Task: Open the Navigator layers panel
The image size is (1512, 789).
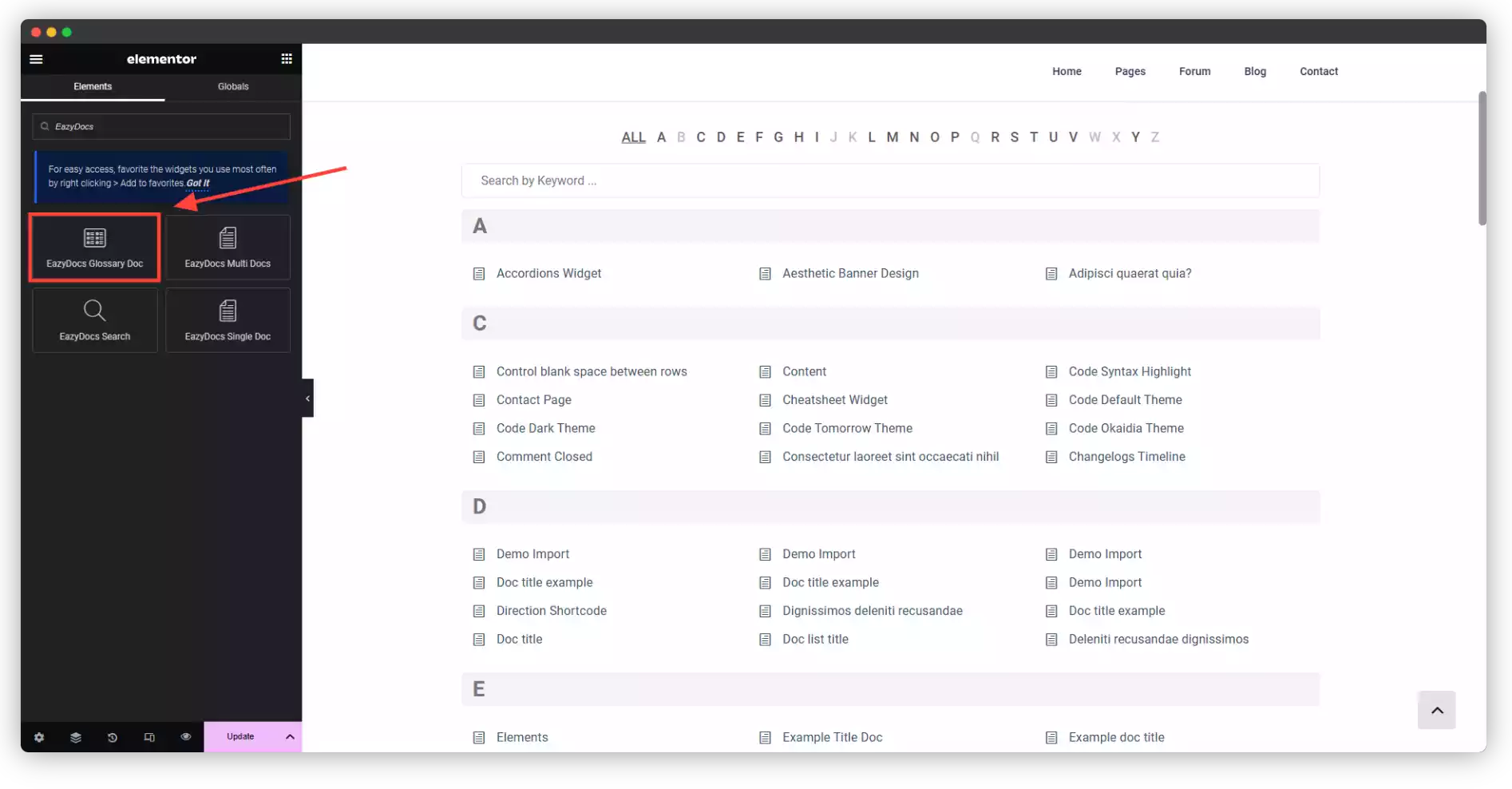Action: pos(75,737)
